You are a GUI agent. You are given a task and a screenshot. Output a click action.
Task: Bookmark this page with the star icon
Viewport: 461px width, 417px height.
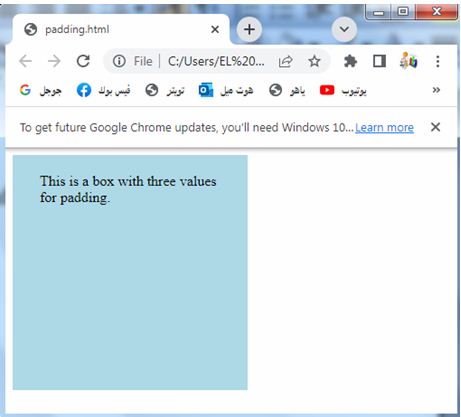[x=314, y=61]
